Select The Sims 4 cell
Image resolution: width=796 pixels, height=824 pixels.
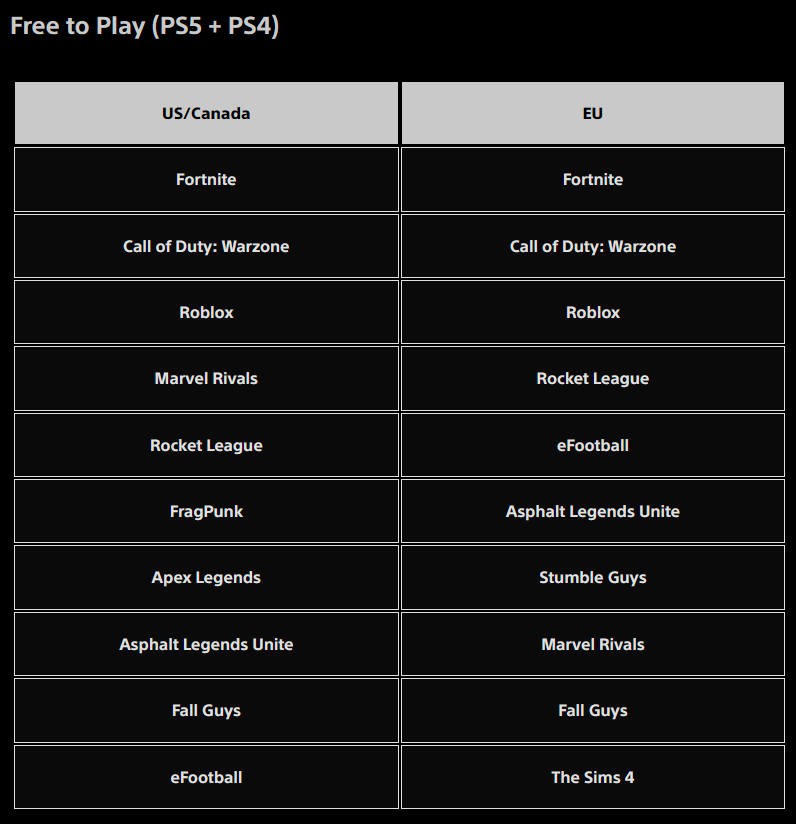pyautogui.click(x=592, y=777)
